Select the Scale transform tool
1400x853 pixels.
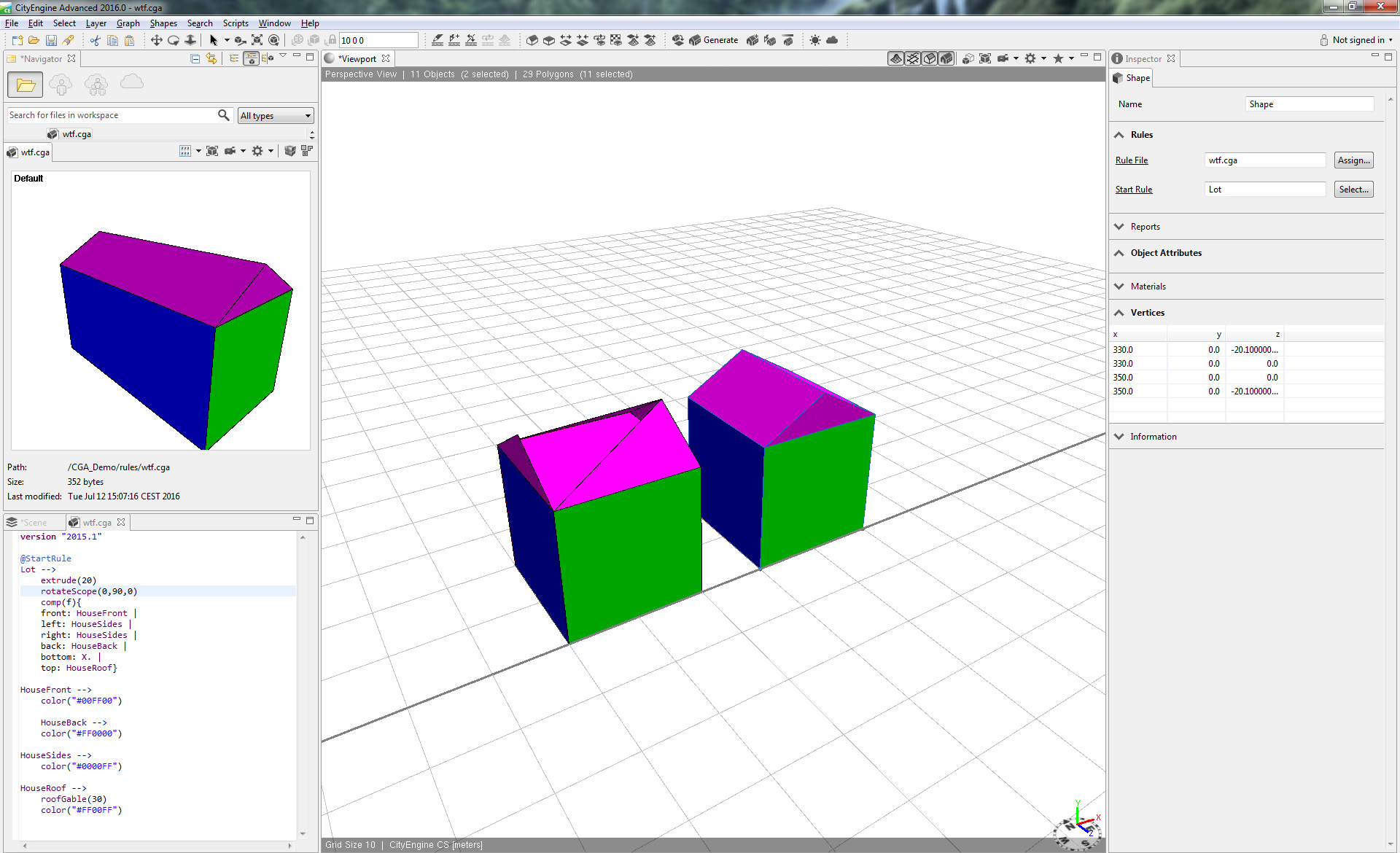(x=190, y=40)
